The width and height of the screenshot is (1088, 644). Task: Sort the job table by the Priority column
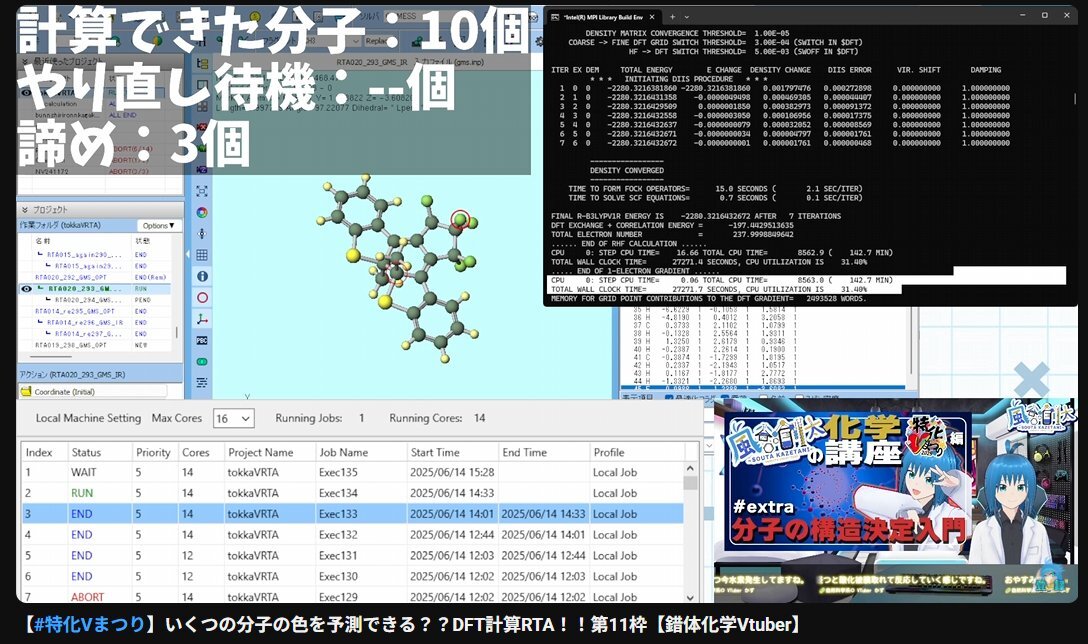(x=153, y=452)
